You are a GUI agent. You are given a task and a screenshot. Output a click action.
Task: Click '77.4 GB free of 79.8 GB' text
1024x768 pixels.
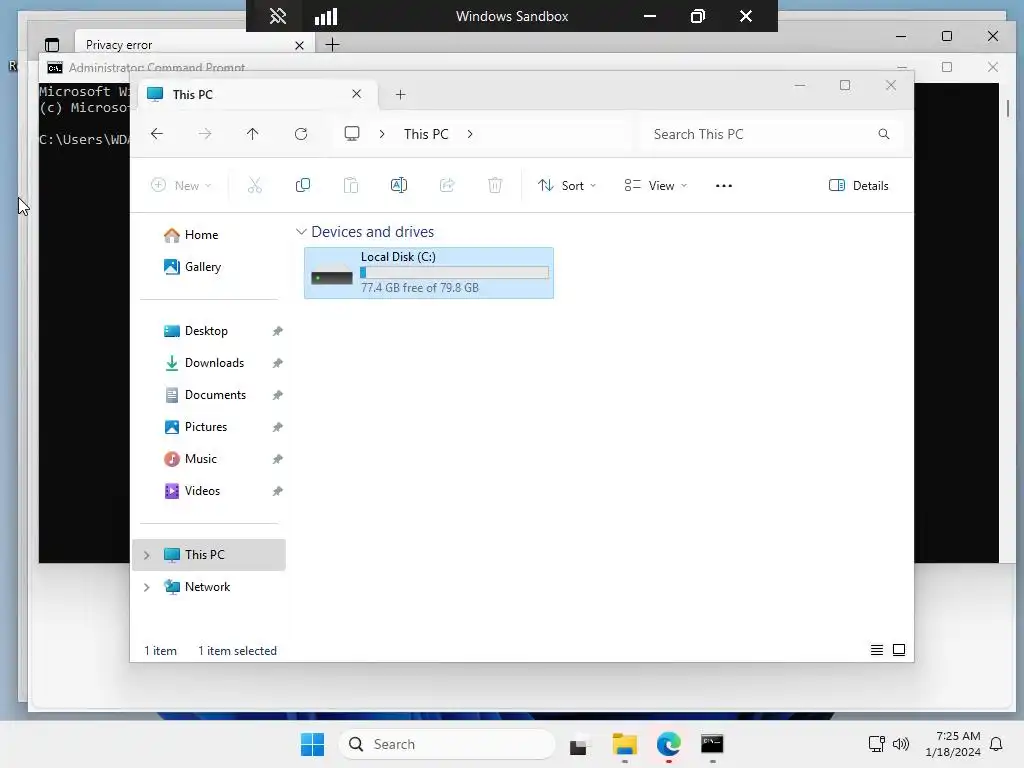coord(420,288)
